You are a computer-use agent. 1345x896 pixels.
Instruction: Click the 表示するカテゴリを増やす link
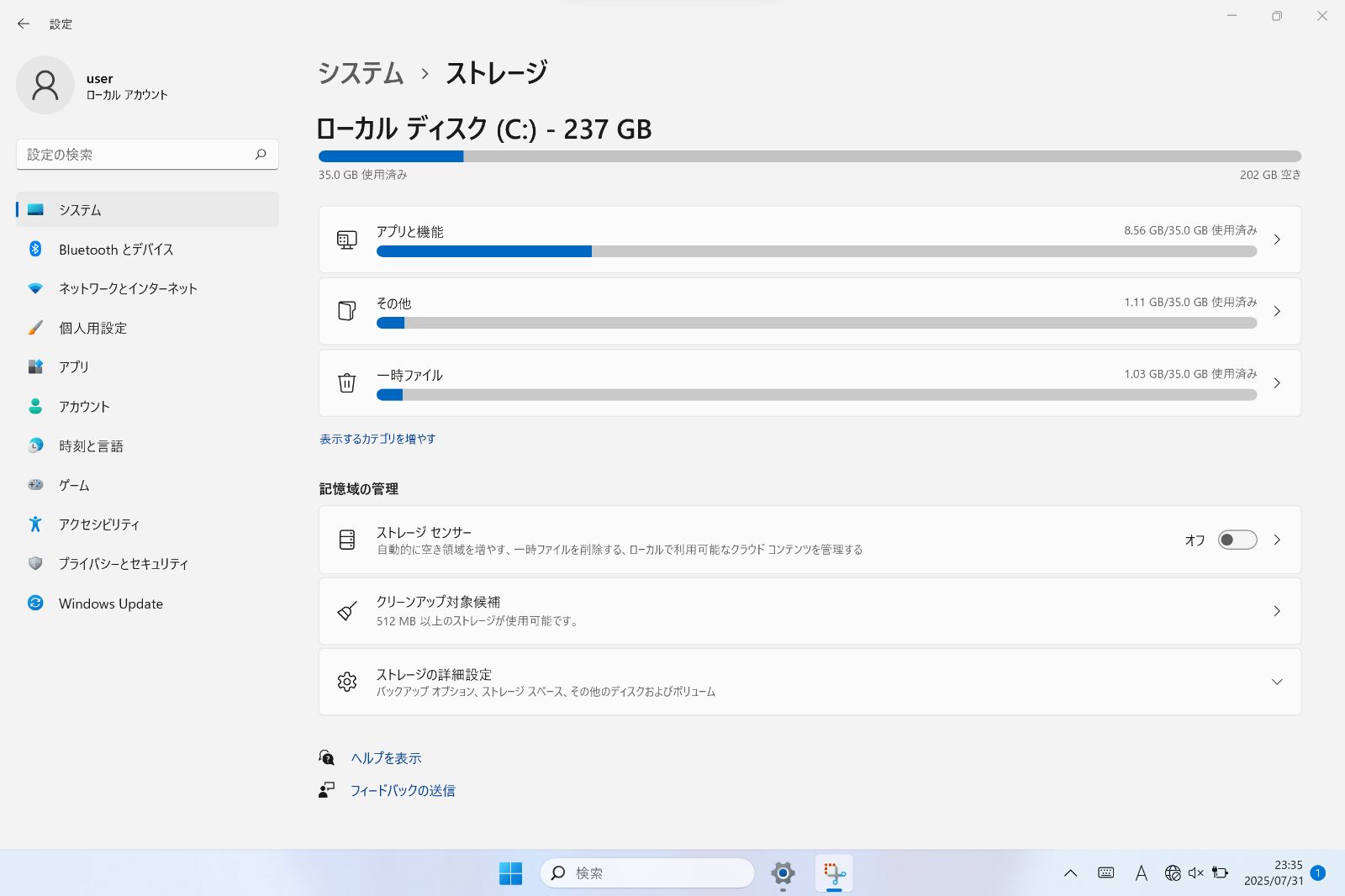point(377,438)
